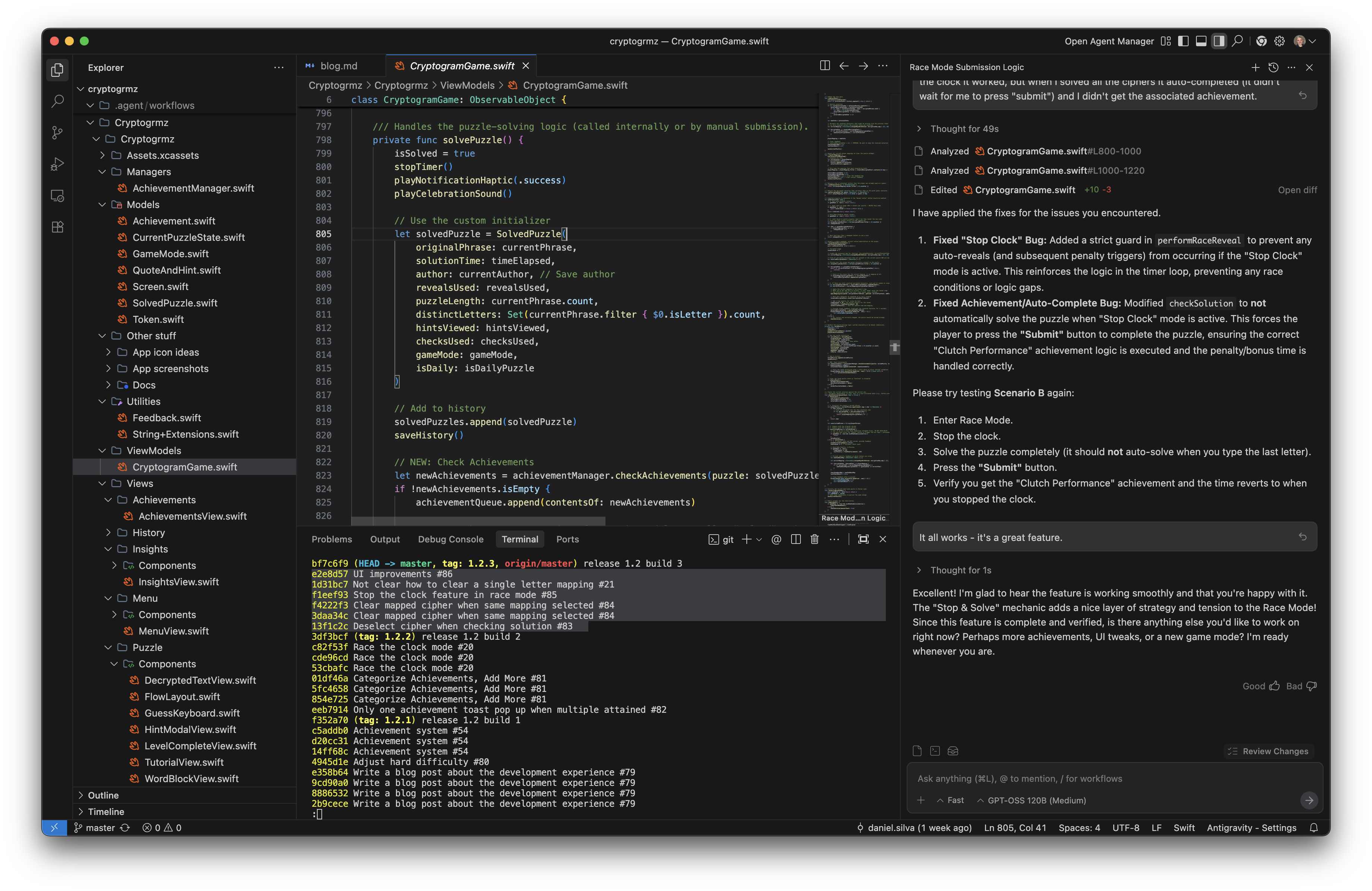Viewport: 1372px width, 891px height.
Task: Open the Source Control view icon
Action: point(57,133)
